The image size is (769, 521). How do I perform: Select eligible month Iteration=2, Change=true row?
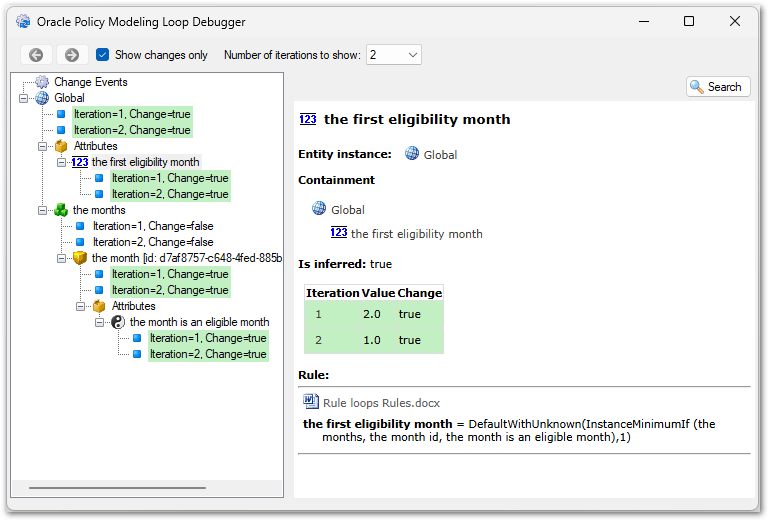[x=208, y=354]
